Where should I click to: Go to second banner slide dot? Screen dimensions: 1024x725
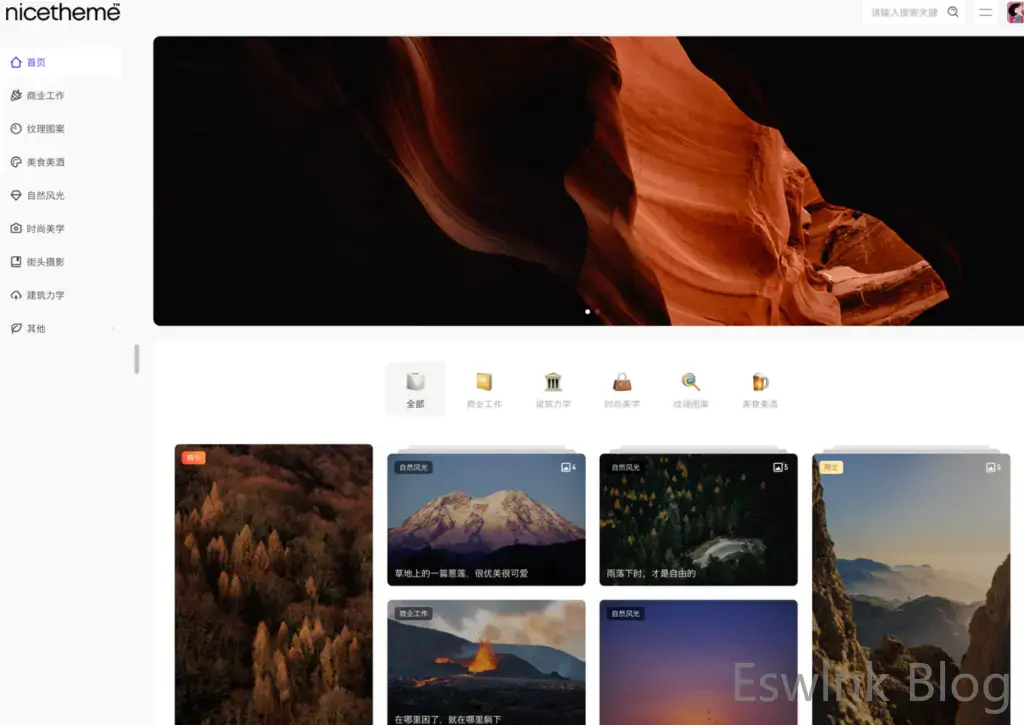(x=598, y=311)
